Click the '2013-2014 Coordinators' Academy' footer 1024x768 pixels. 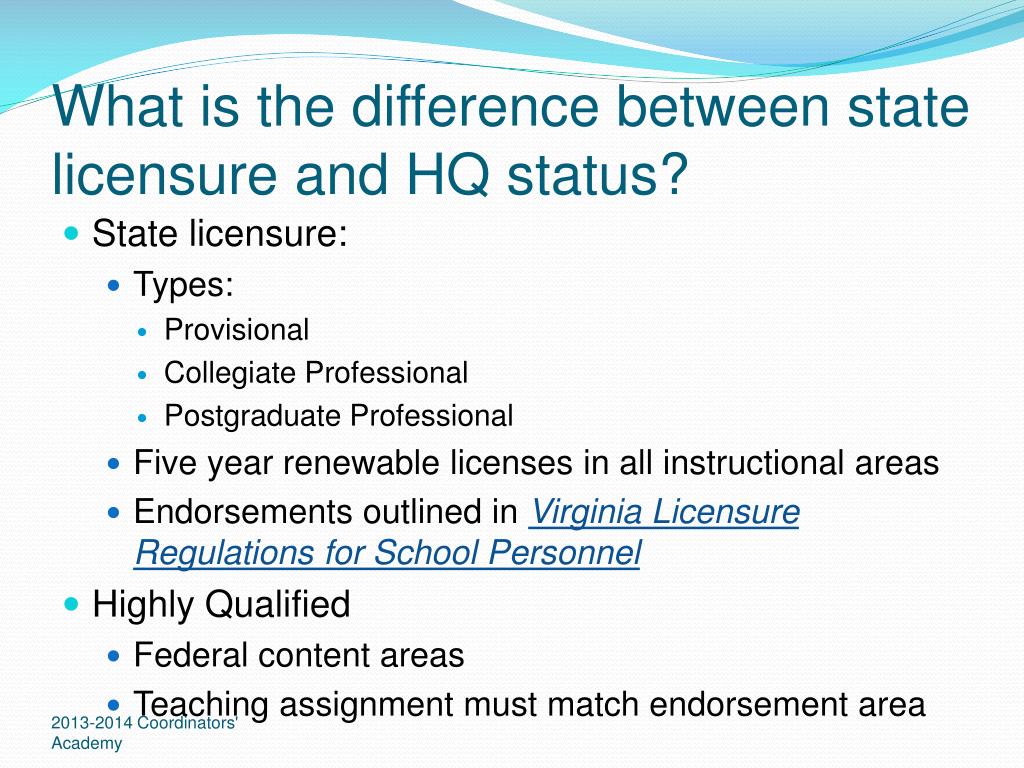(144, 733)
